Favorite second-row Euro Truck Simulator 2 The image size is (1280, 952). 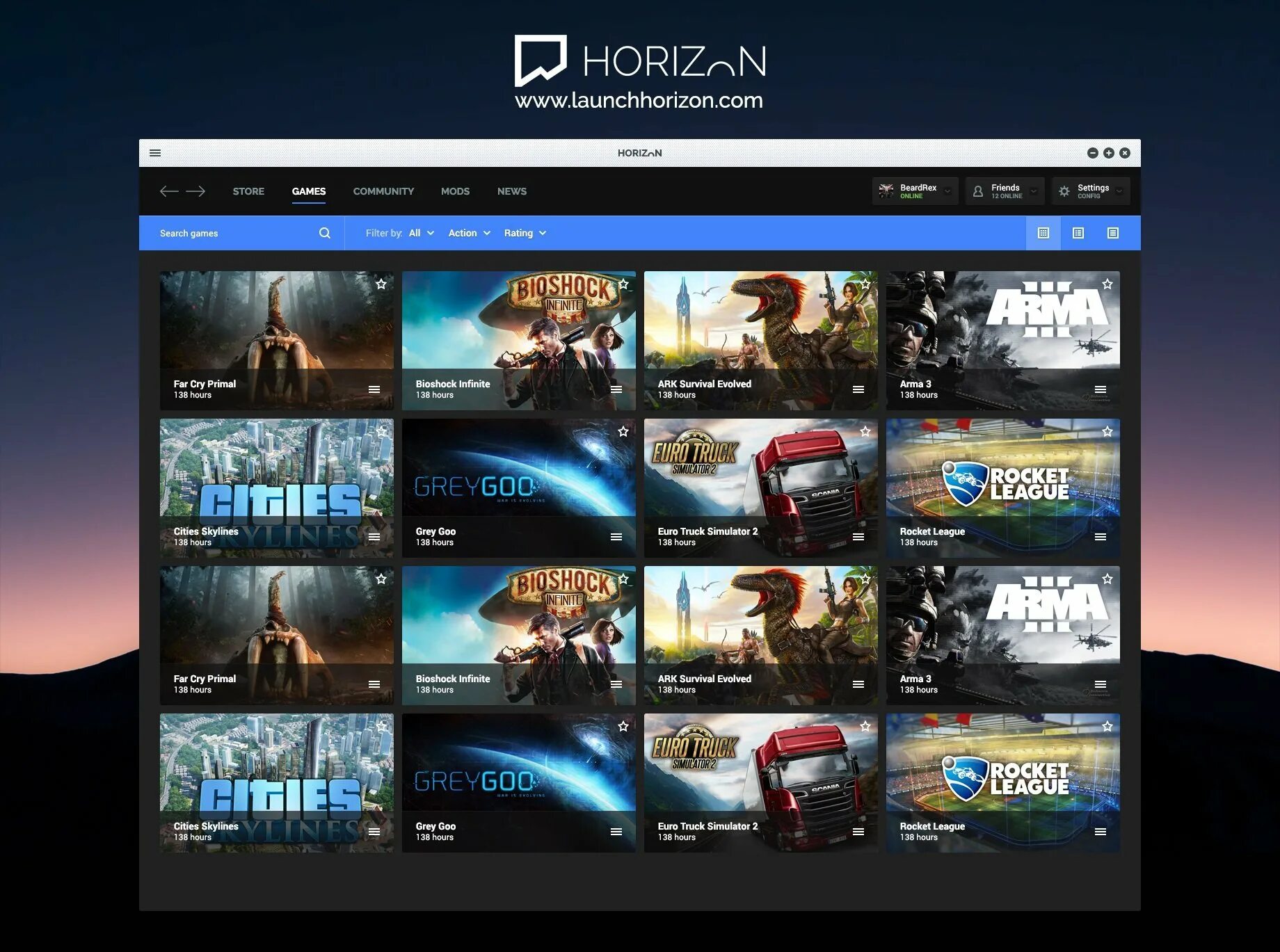[865, 431]
